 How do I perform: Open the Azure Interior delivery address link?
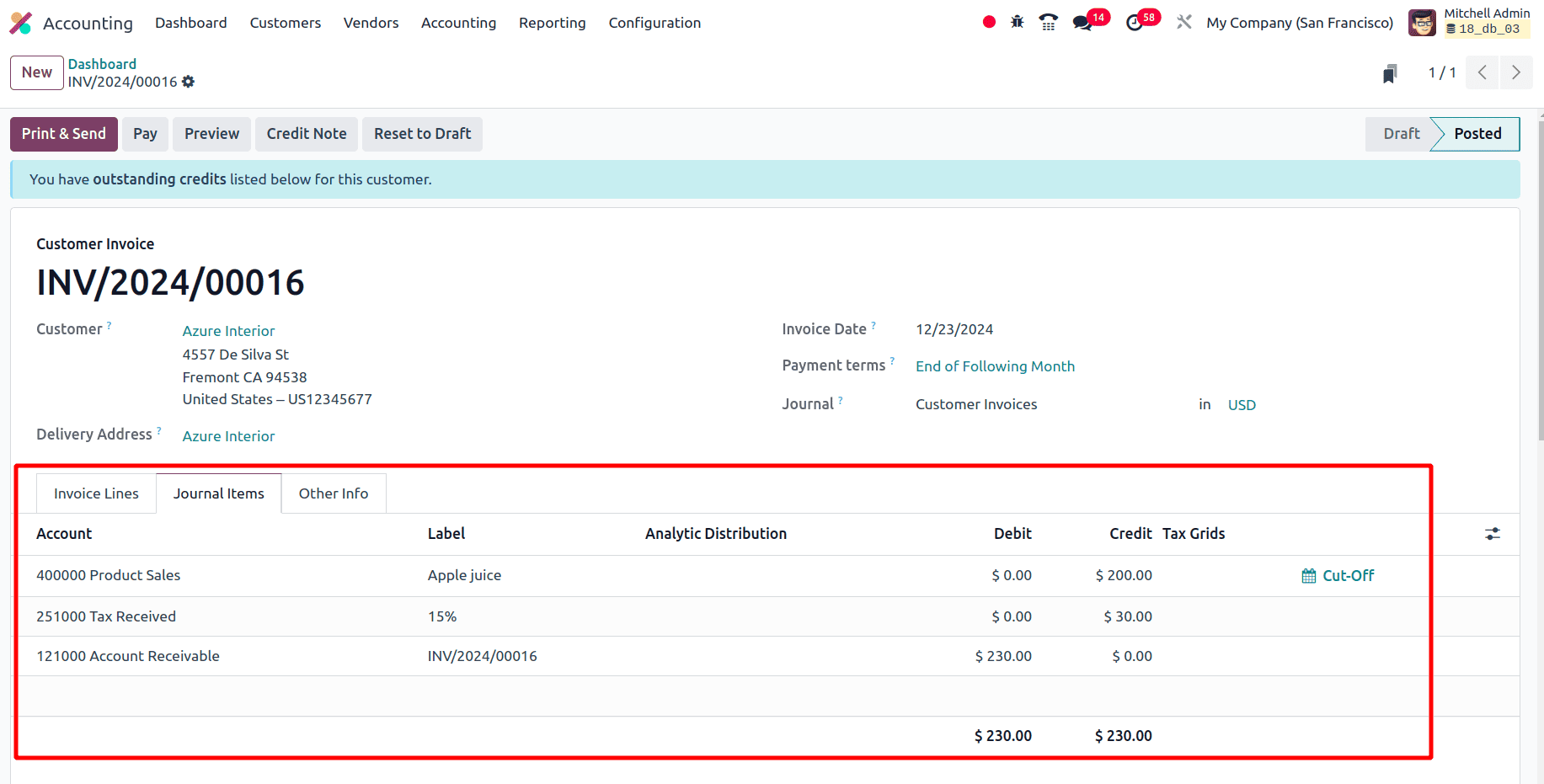pyautogui.click(x=228, y=436)
